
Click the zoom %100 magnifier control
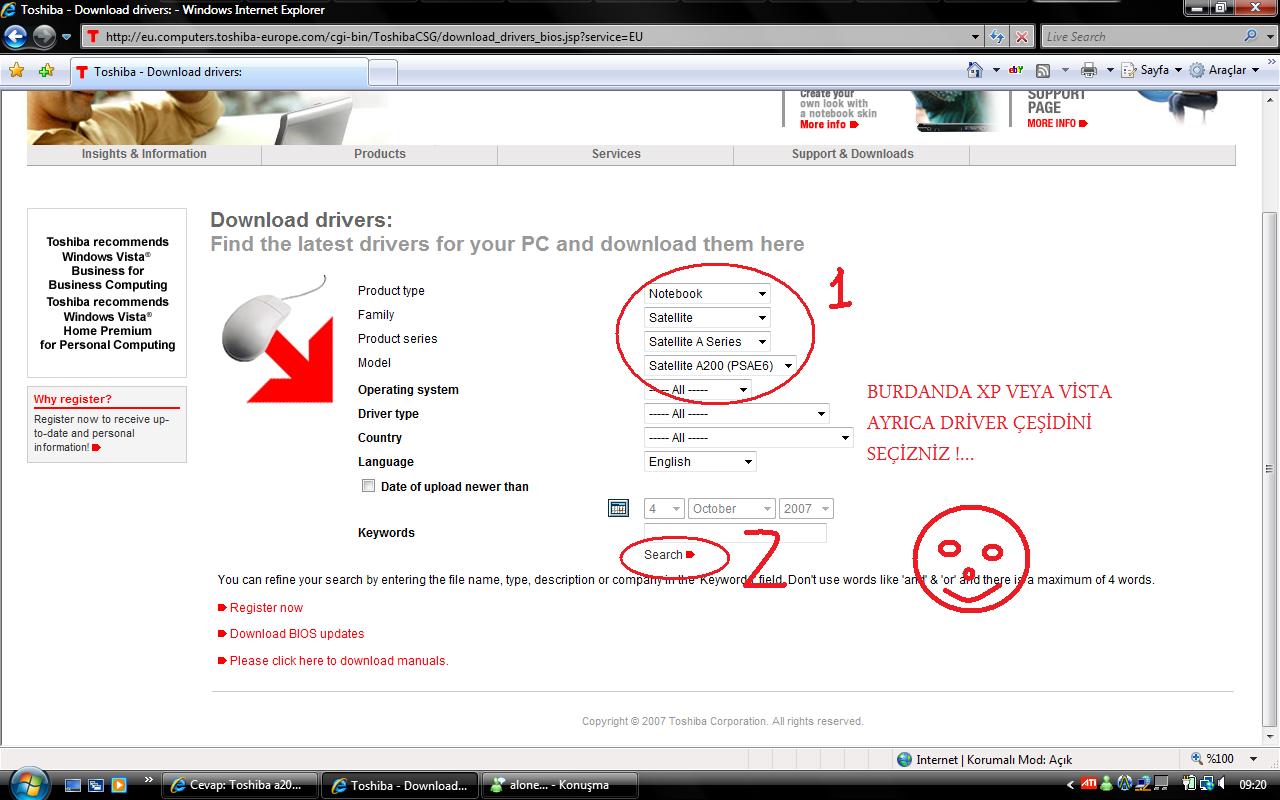pos(1215,759)
